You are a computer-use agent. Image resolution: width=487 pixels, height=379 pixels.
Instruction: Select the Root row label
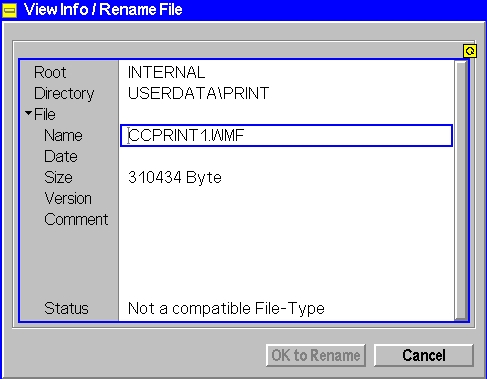click(50, 72)
